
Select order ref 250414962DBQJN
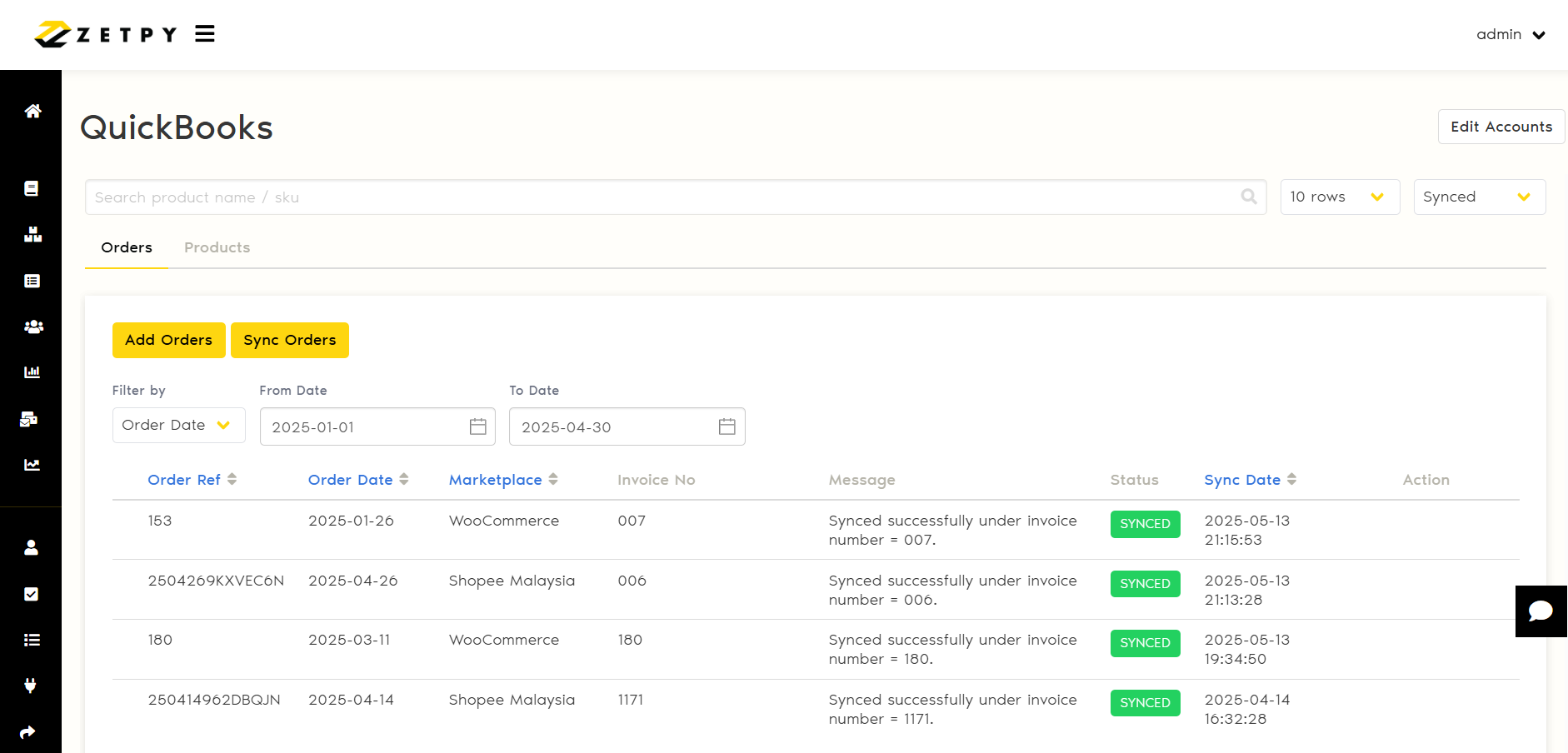click(214, 700)
